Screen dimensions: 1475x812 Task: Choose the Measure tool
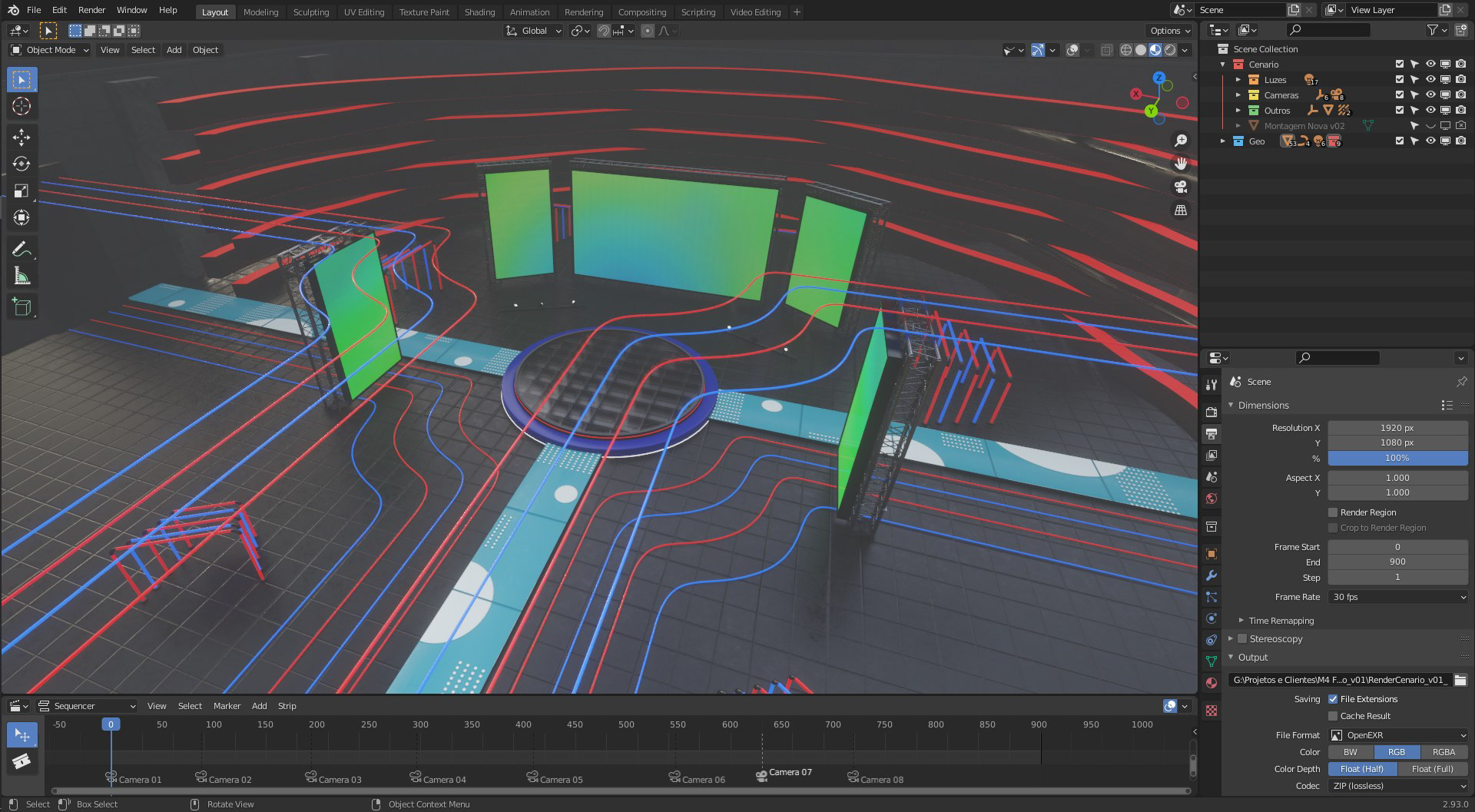point(22,277)
